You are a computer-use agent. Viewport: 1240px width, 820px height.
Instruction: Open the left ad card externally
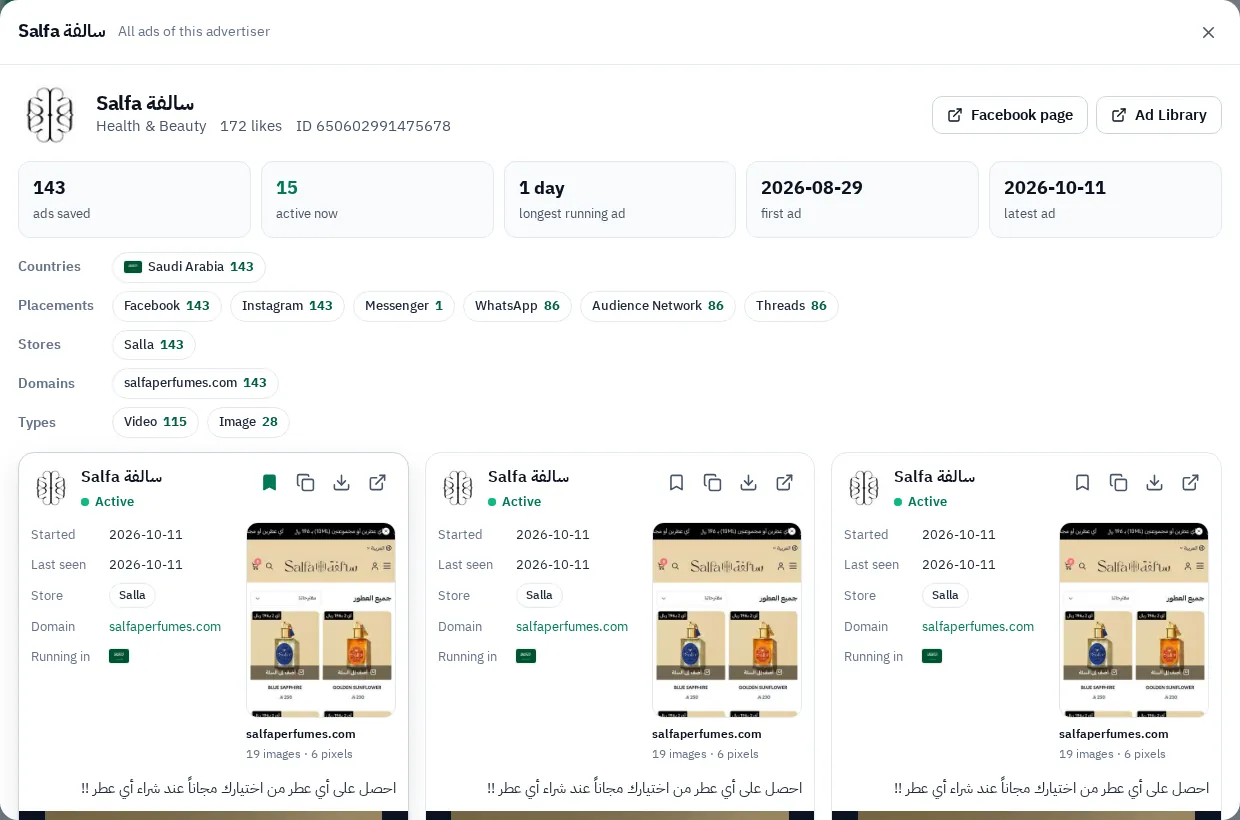pyautogui.click(x=378, y=483)
